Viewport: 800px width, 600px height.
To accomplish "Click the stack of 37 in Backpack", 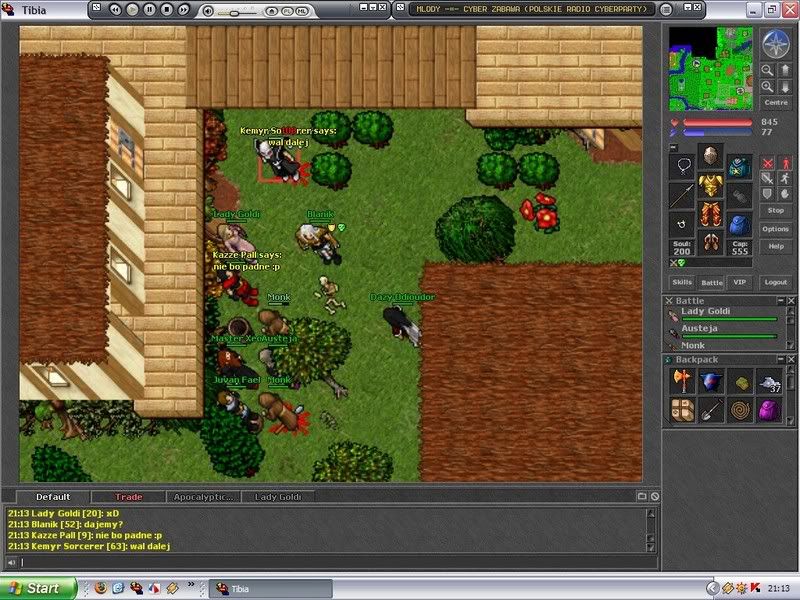I will tap(769, 381).
